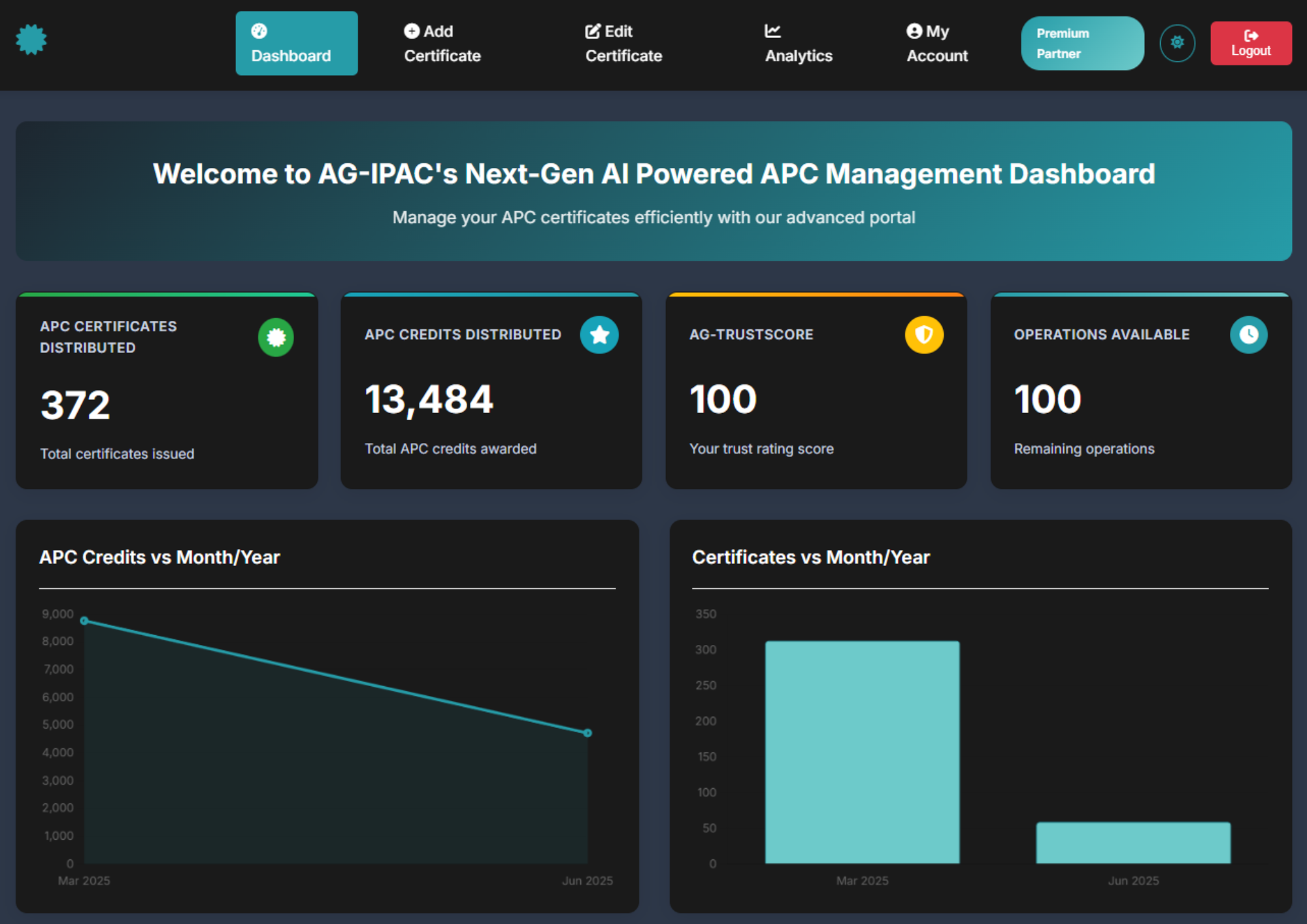Click the star icon on APC Credits card

pos(599,335)
